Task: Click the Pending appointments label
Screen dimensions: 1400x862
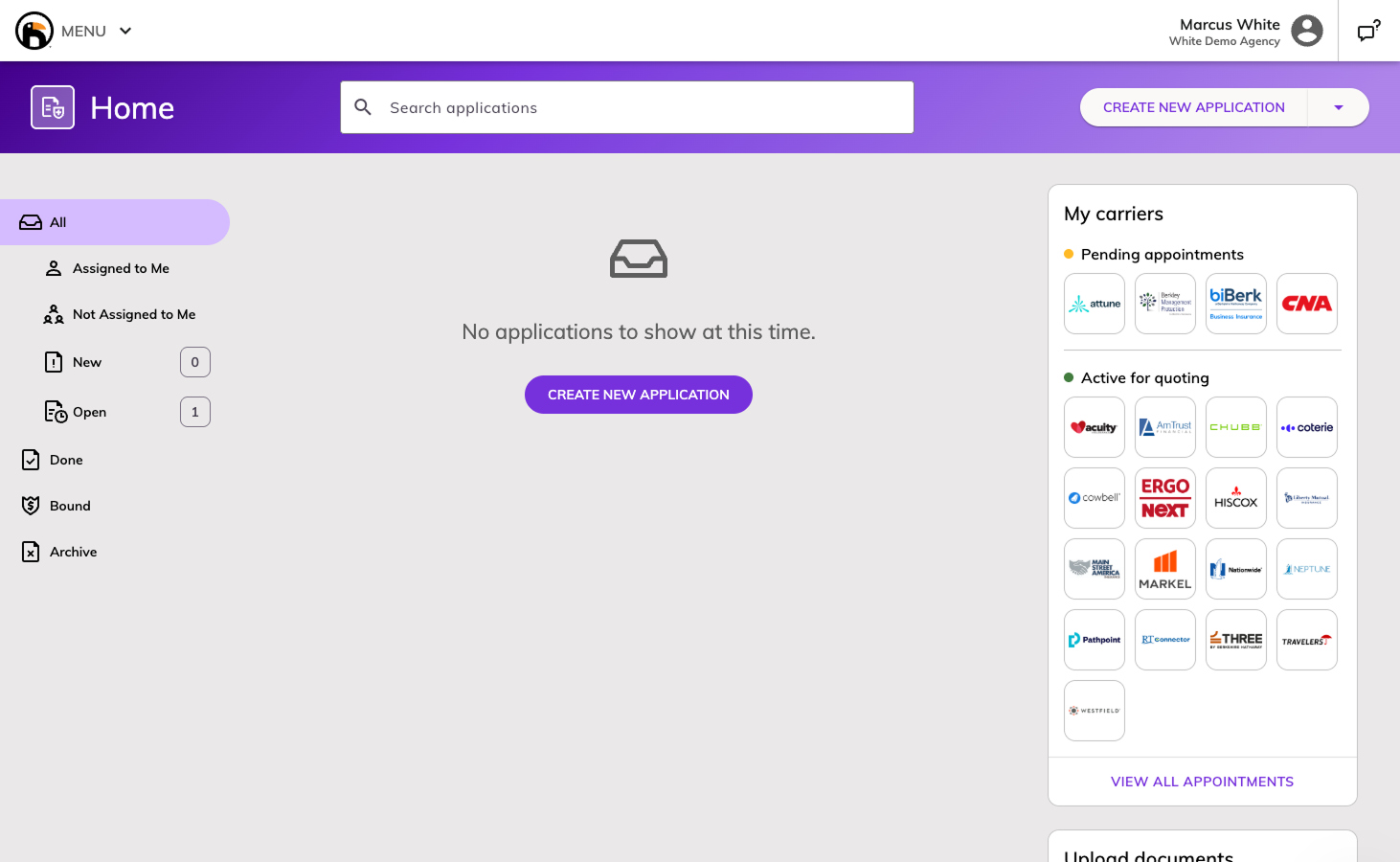Action: coord(1163,255)
